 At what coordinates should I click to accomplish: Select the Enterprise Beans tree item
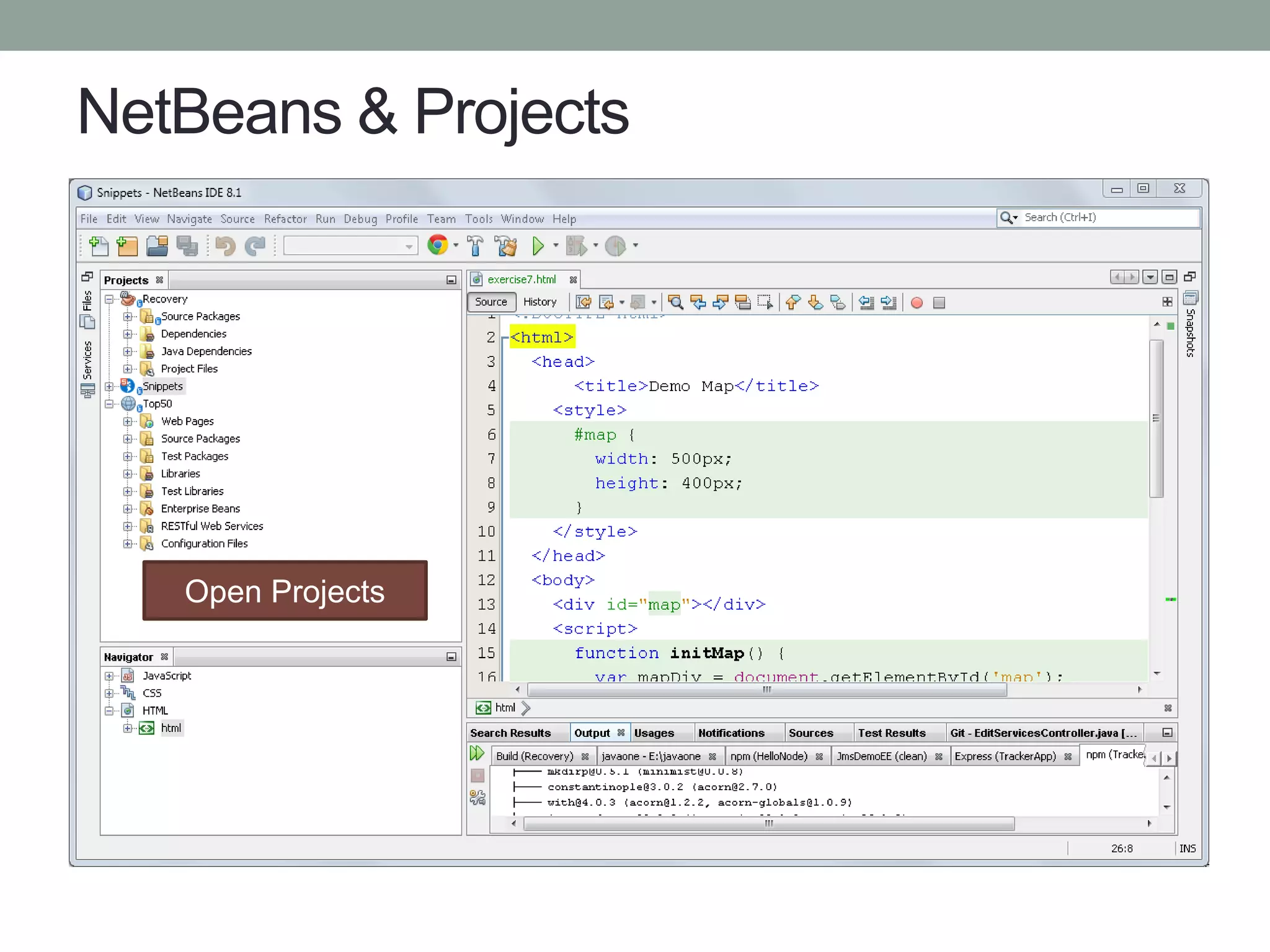[x=200, y=509]
